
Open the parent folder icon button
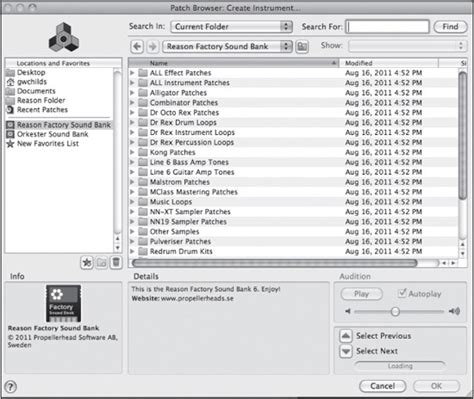pyautogui.click(x=302, y=46)
